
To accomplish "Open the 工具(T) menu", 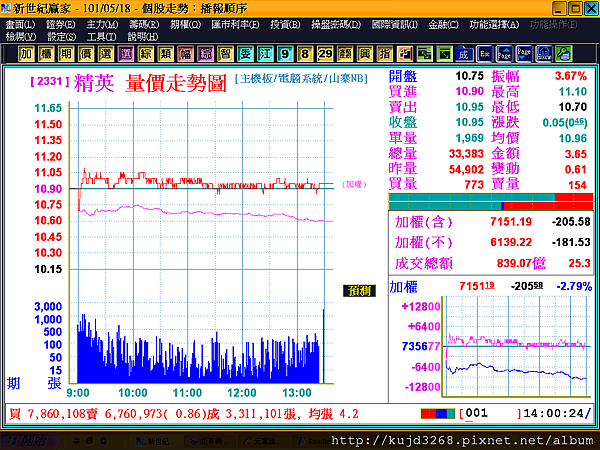I will [101, 37].
